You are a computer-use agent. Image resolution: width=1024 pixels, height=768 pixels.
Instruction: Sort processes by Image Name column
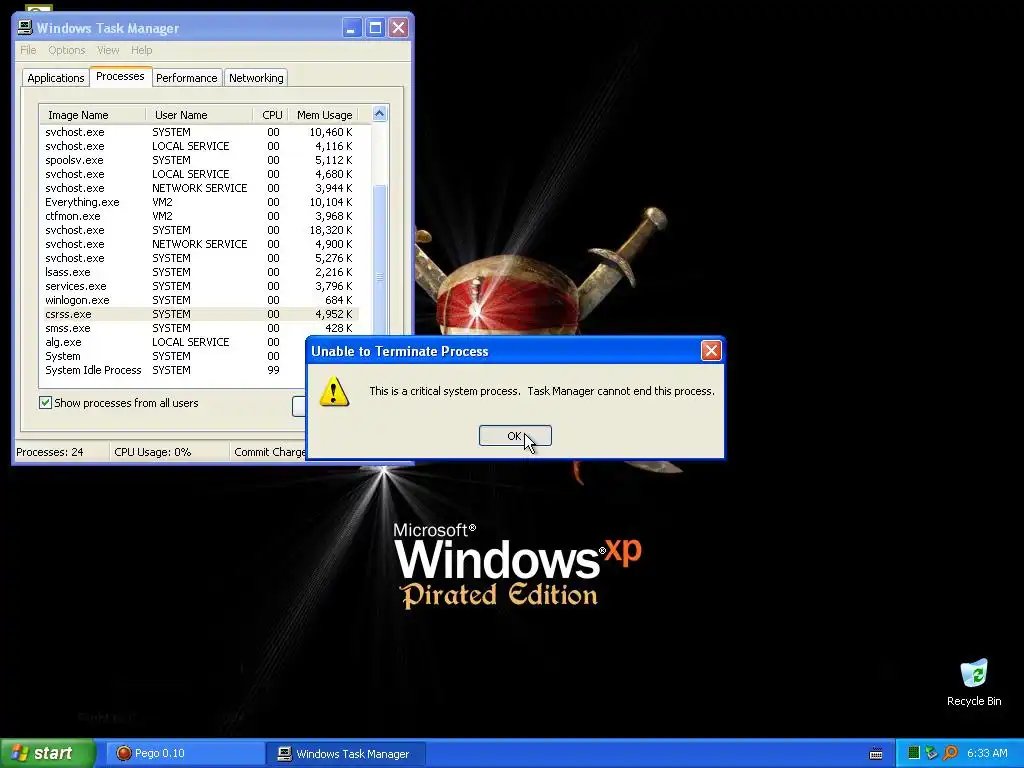pyautogui.click(x=92, y=115)
